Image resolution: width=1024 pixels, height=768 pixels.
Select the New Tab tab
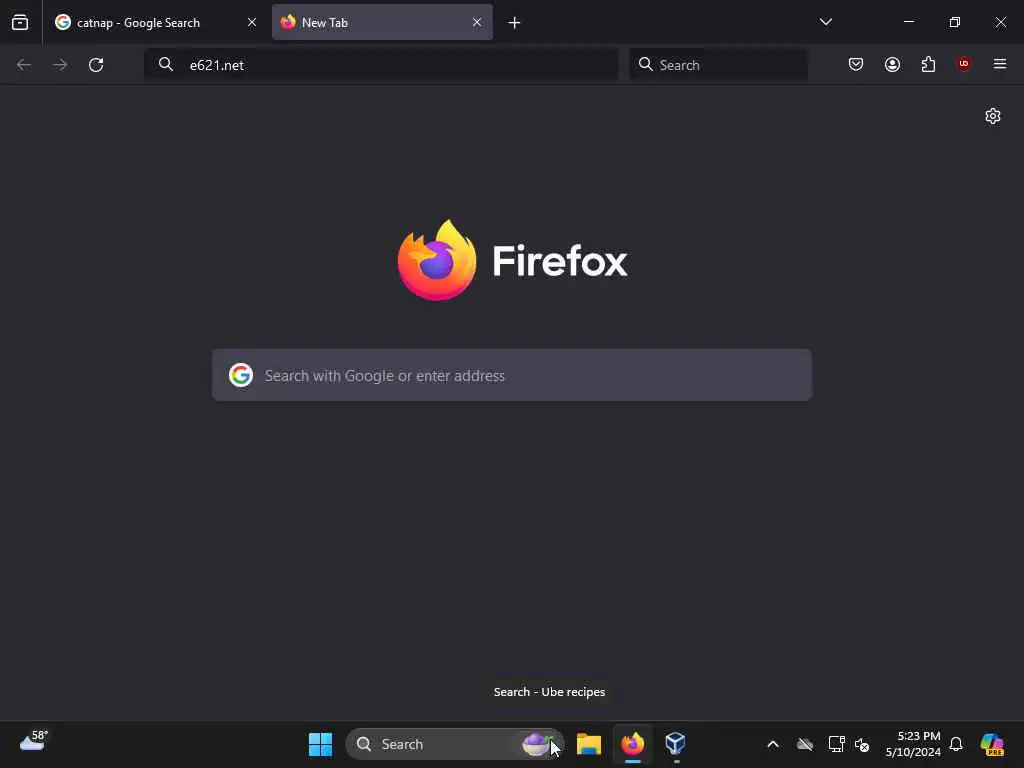point(382,22)
